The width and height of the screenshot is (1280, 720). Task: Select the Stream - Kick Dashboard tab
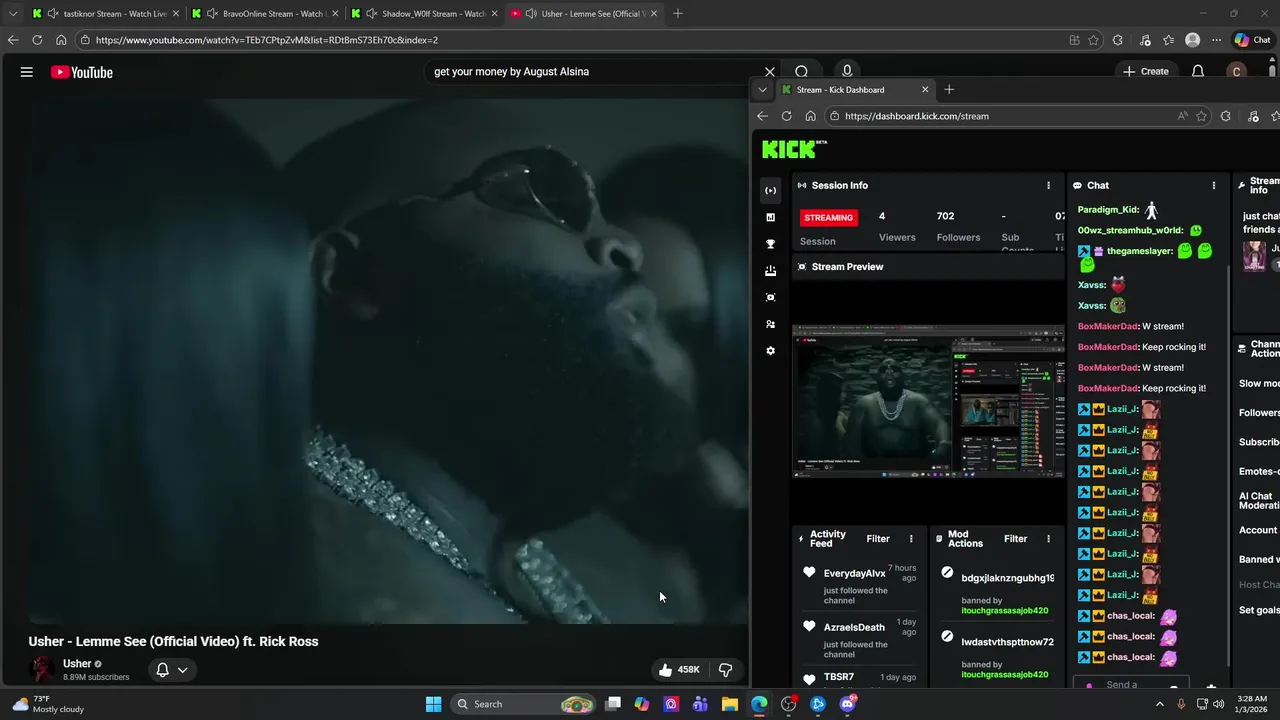click(855, 90)
